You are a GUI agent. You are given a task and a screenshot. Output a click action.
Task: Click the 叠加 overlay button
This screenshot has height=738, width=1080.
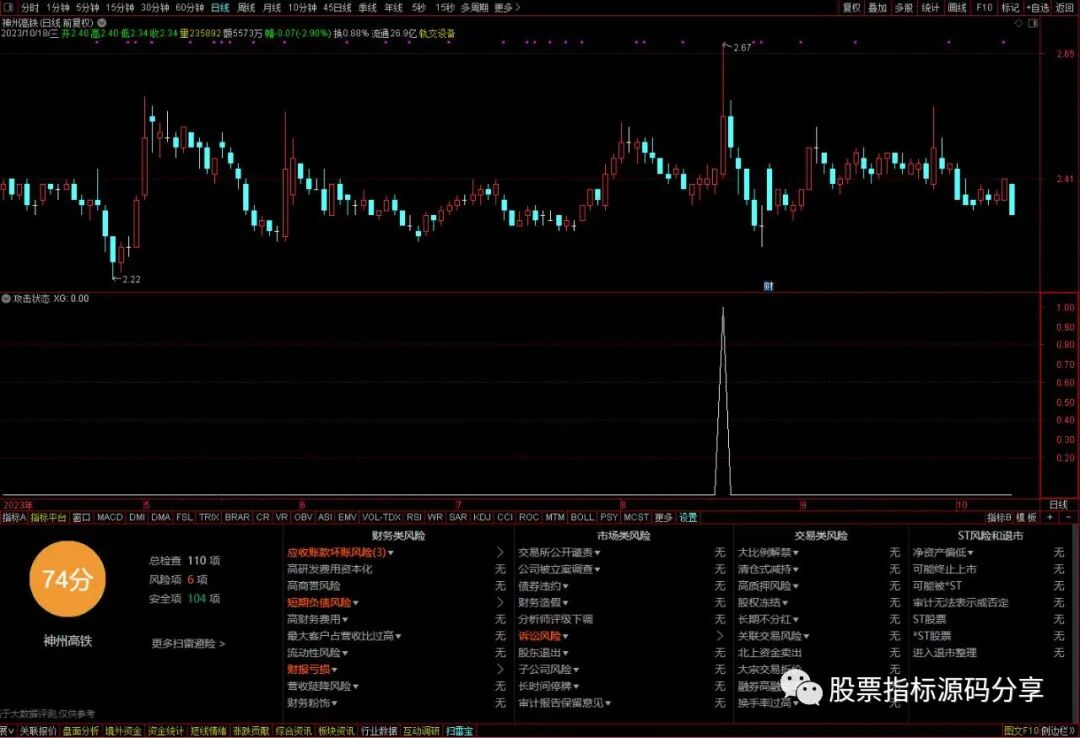[x=878, y=8]
